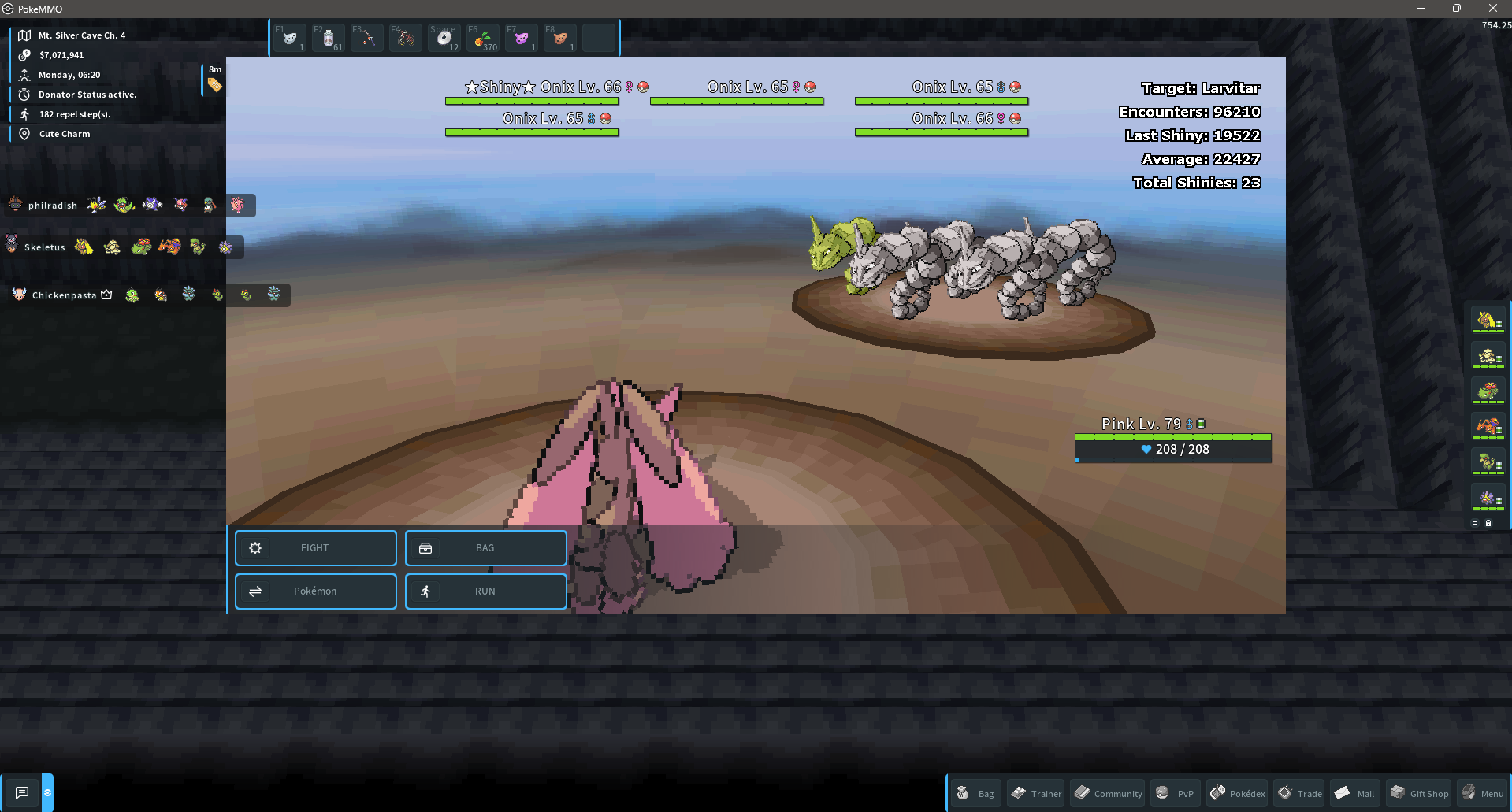This screenshot has width=1512, height=812.
Task: Open the Trade menu
Action: coord(1300,793)
